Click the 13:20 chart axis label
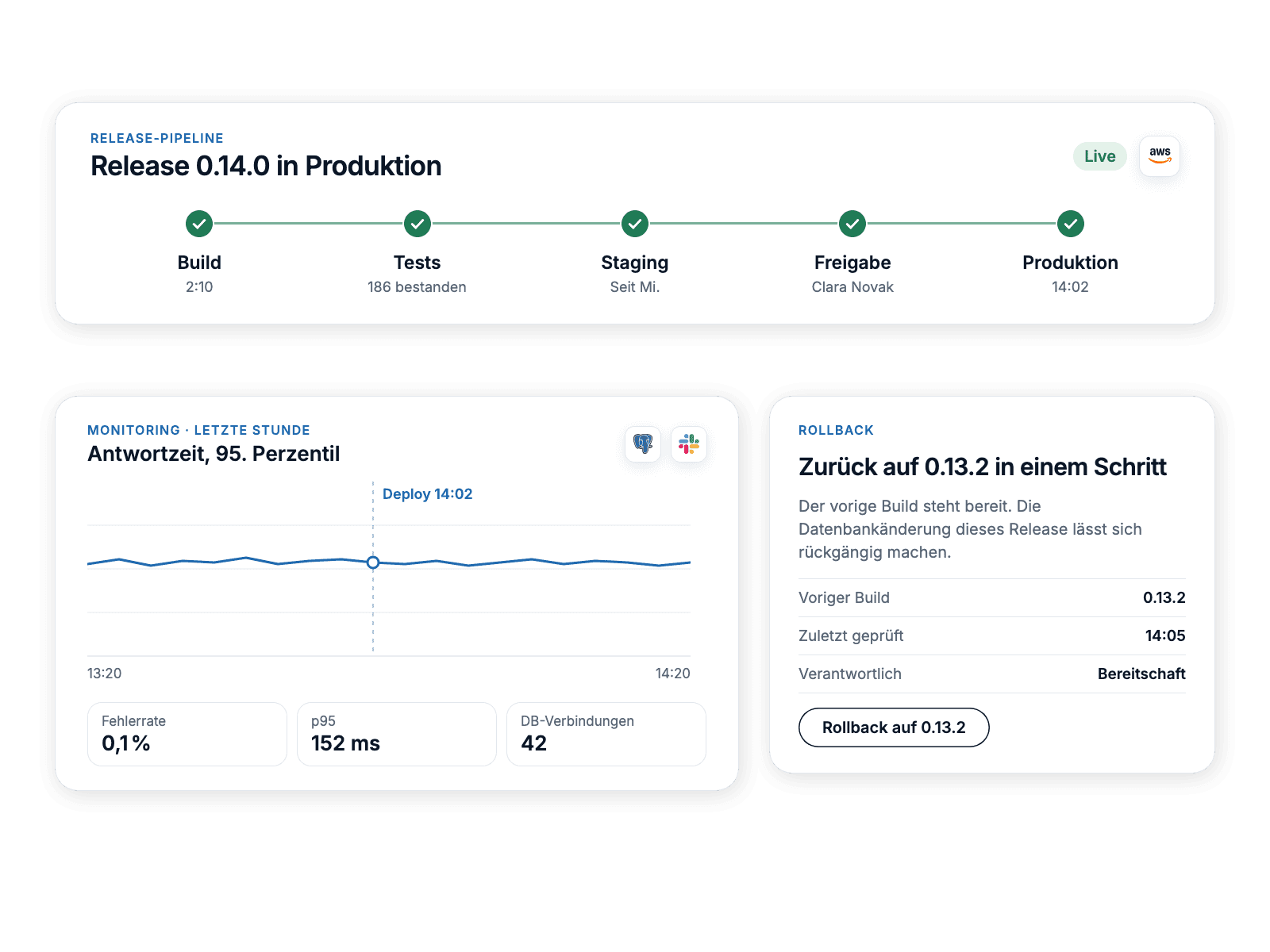The image size is (1270, 952). (104, 674)
